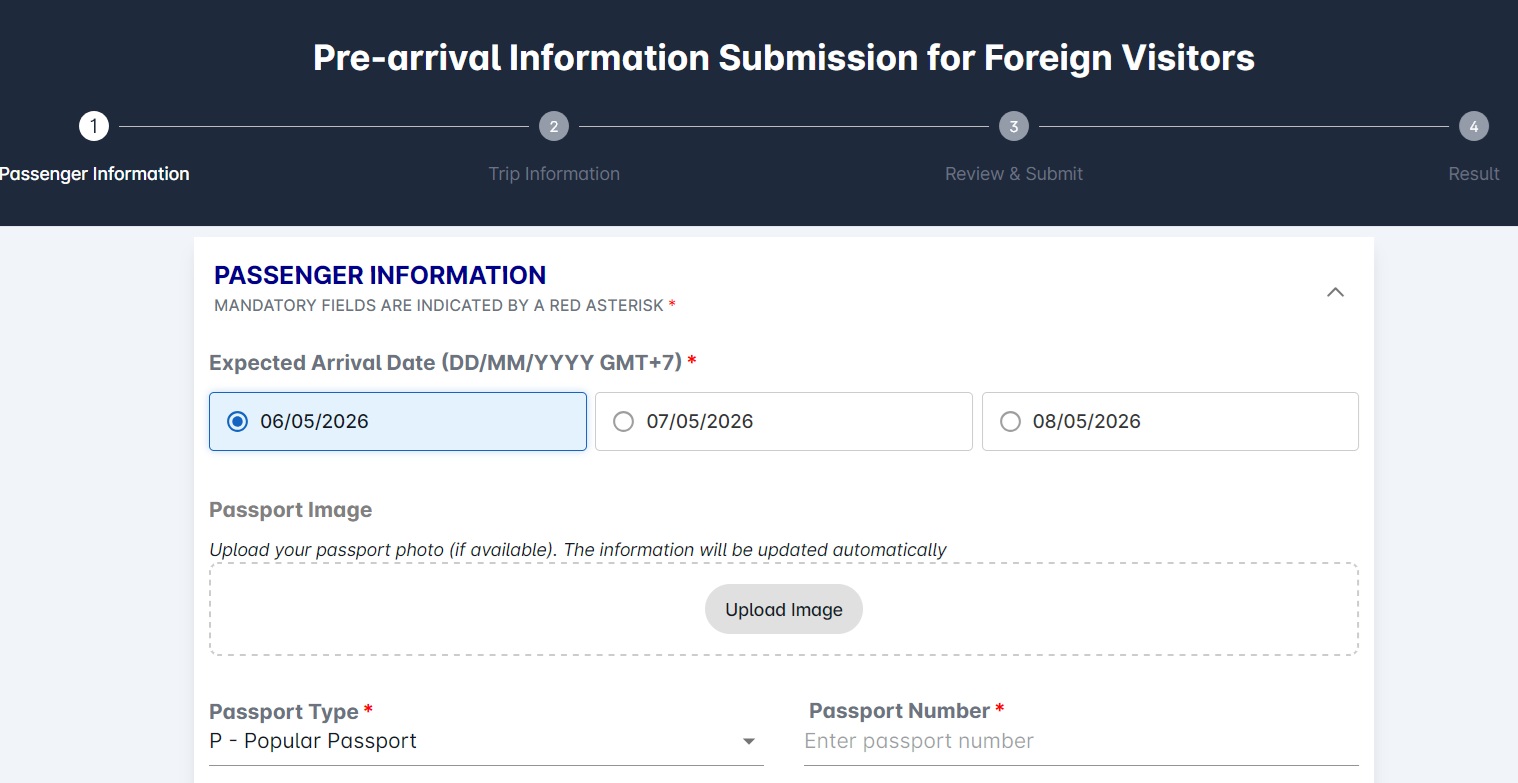Click the P - Popular Passport combo box

click(486, 742)
